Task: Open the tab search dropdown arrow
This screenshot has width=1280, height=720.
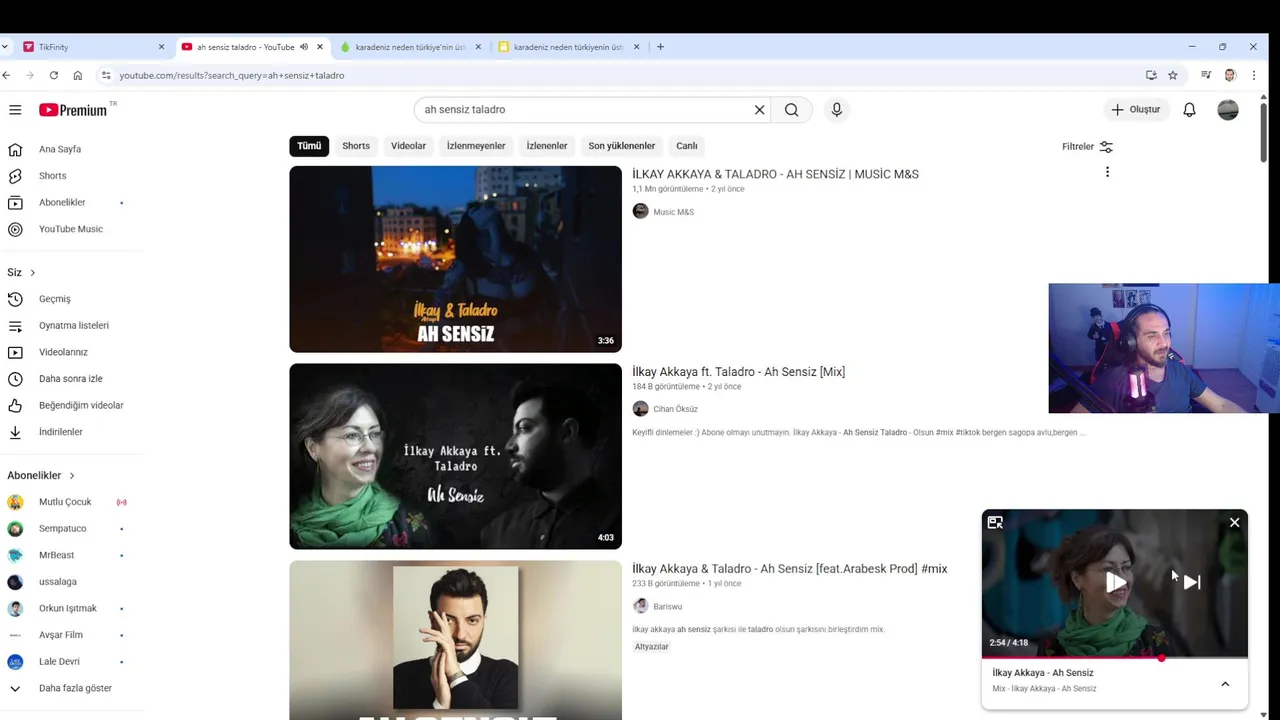Action: (5, 47)
